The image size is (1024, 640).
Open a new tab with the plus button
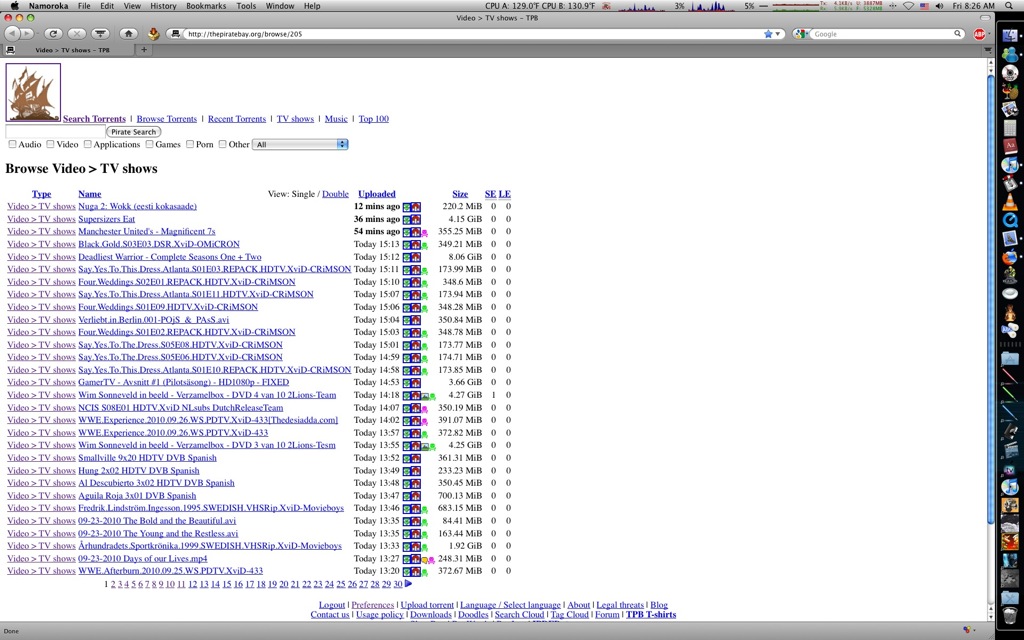144,50
